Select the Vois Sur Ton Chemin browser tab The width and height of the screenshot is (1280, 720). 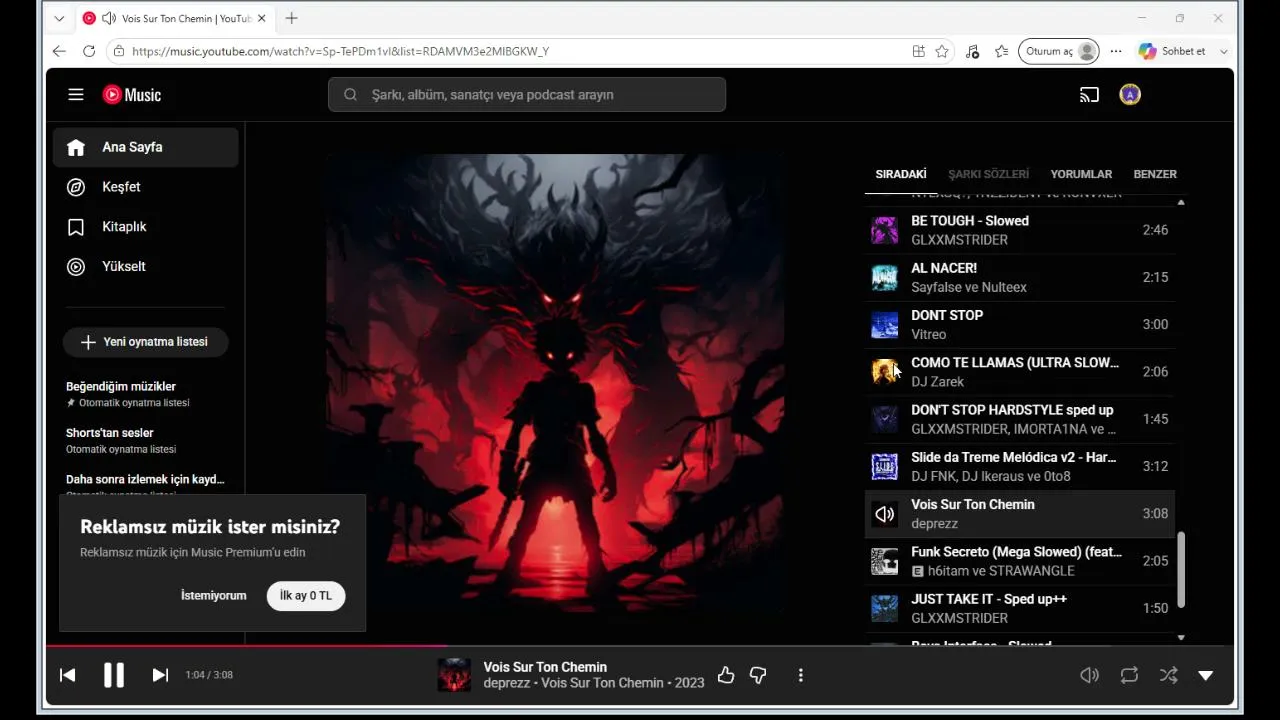coord(175,18)
